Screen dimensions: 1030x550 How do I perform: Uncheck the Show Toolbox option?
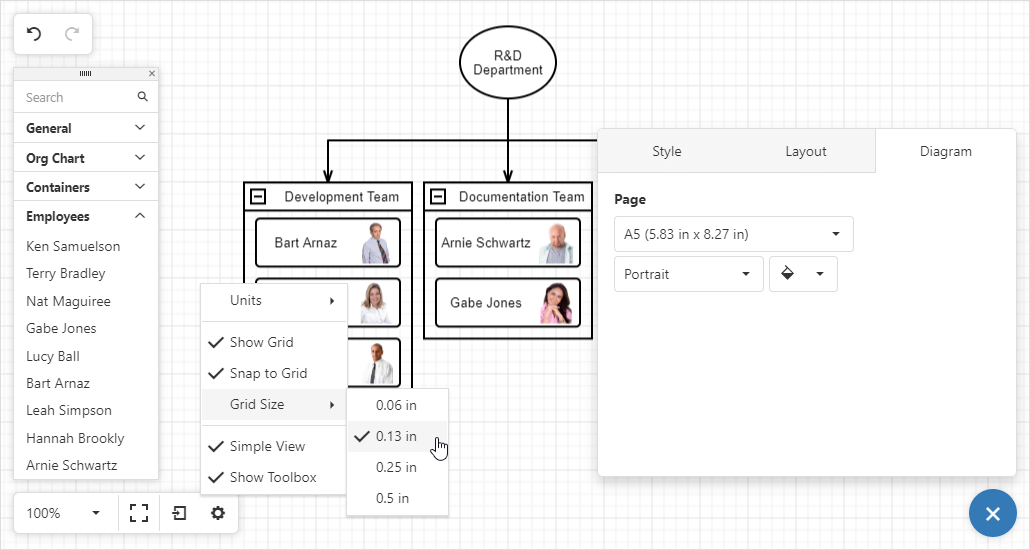coord(274,477)
